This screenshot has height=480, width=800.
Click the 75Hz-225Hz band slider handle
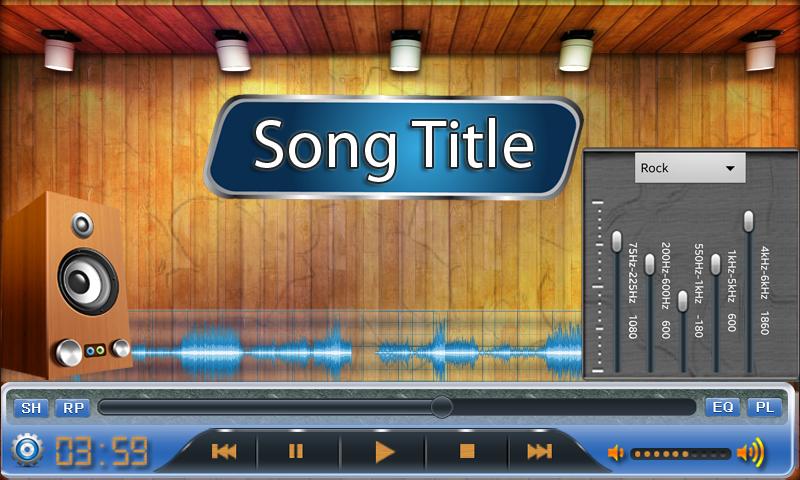(x=617, y=241)
